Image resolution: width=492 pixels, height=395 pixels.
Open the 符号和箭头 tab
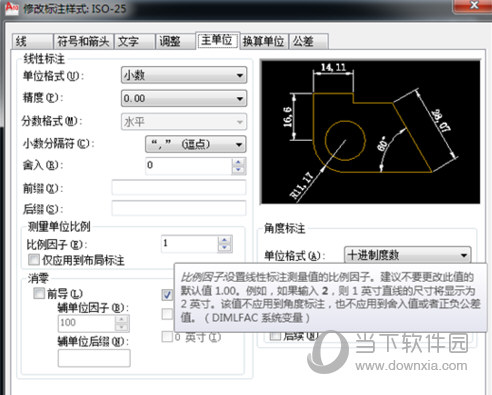click(83, 41)
